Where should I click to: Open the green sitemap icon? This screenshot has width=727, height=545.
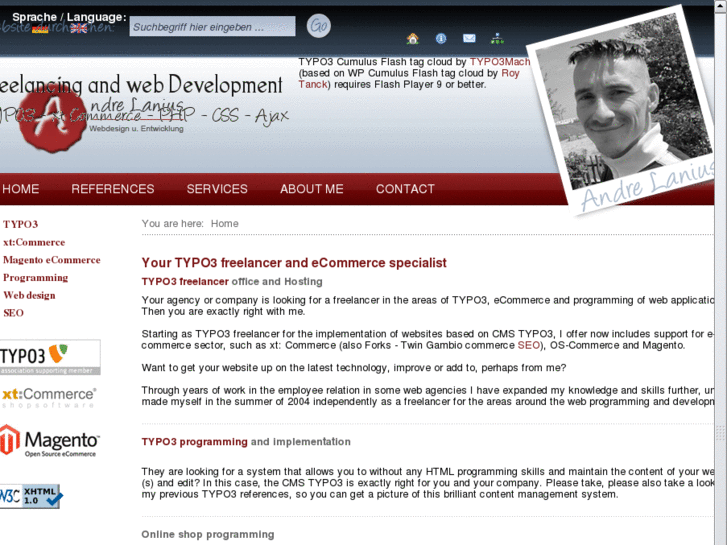tap(497, 38)
